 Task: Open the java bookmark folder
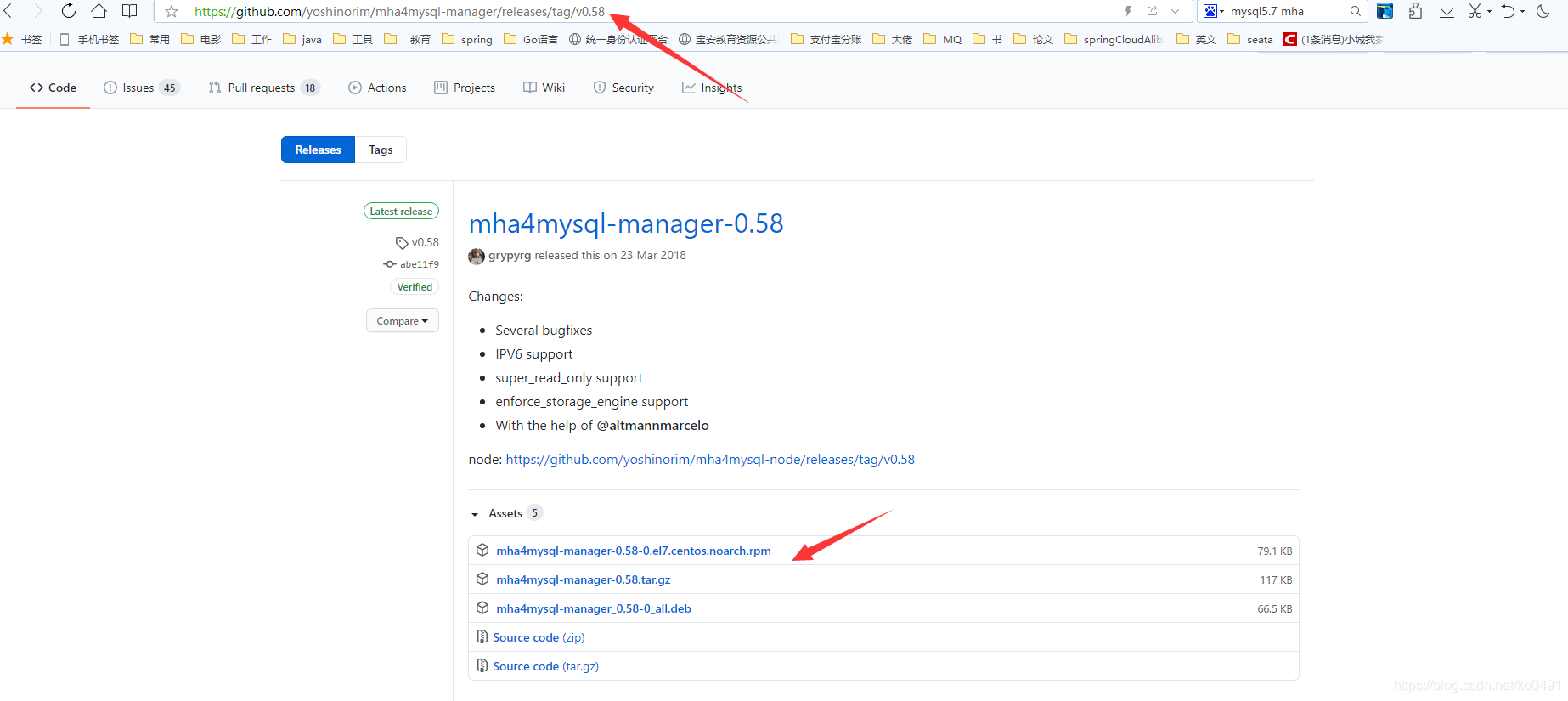pyautogui.click(x=302, y=39)
